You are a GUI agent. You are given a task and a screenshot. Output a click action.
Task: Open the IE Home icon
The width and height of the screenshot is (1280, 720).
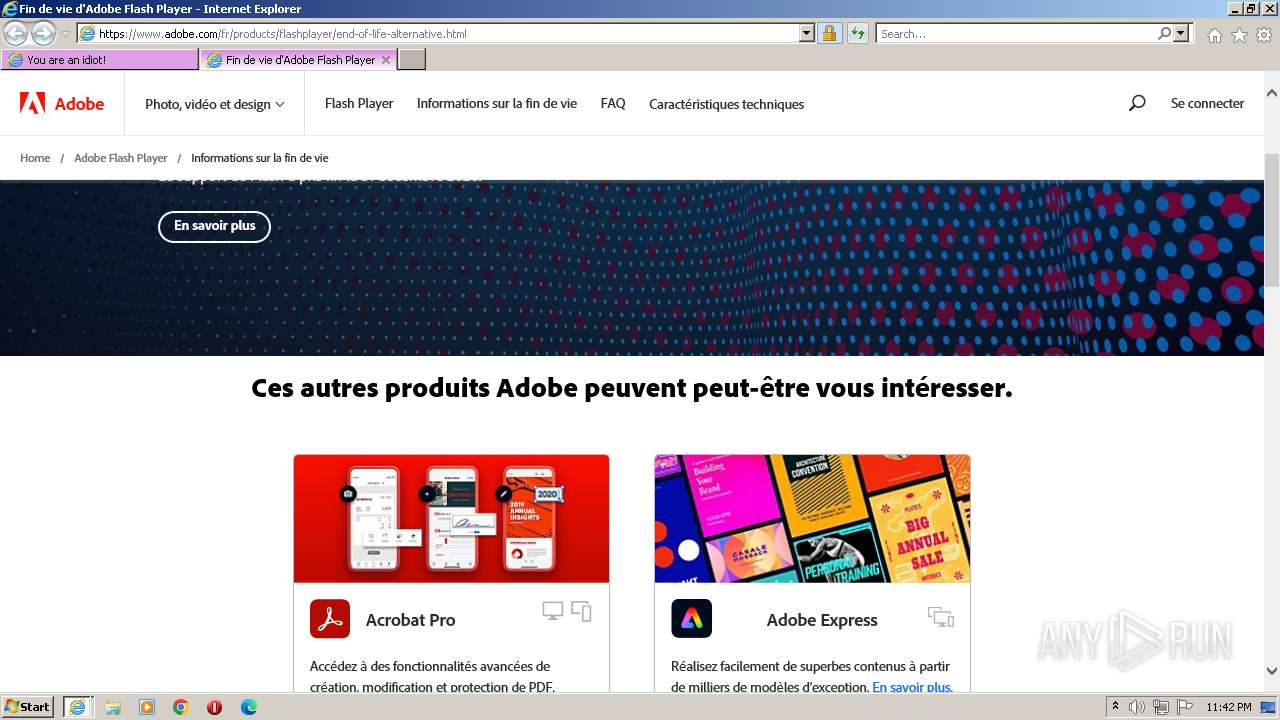1214,35
